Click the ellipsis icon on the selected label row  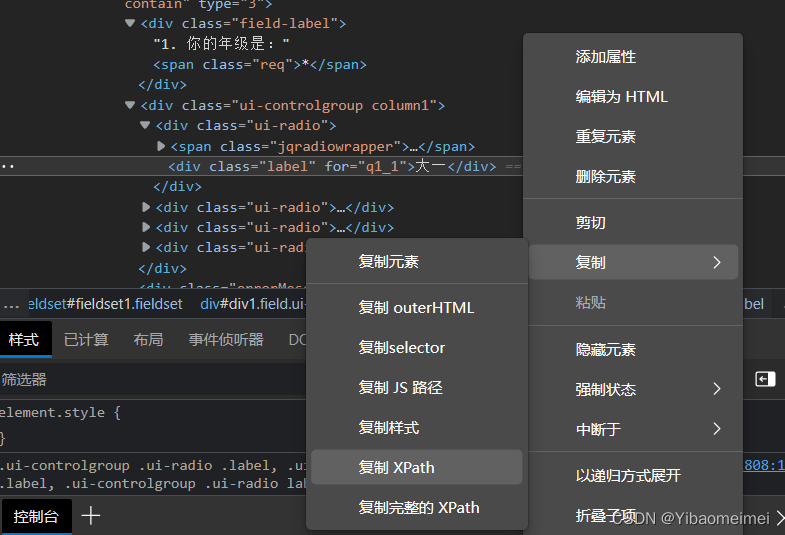[x=8, y=166]
